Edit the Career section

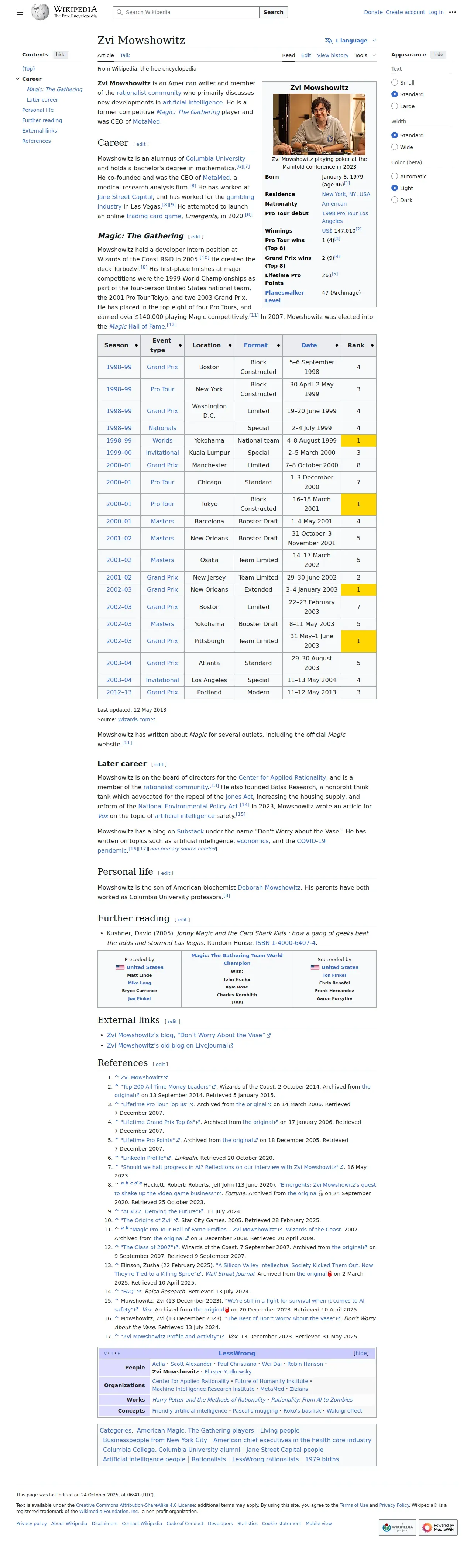click(141, 144)
